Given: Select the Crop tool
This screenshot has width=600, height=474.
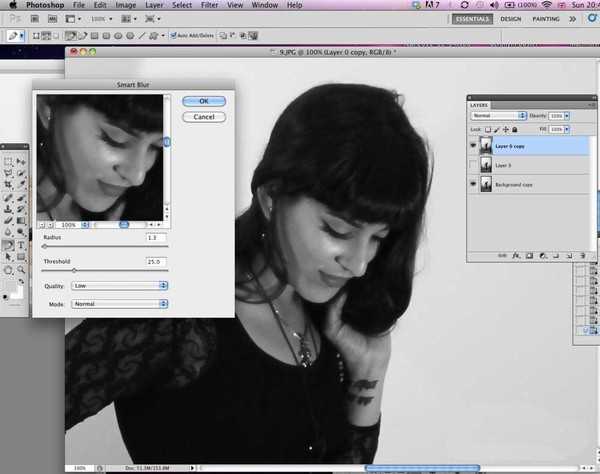Looking at the screenshot, I should click(8, 185).
